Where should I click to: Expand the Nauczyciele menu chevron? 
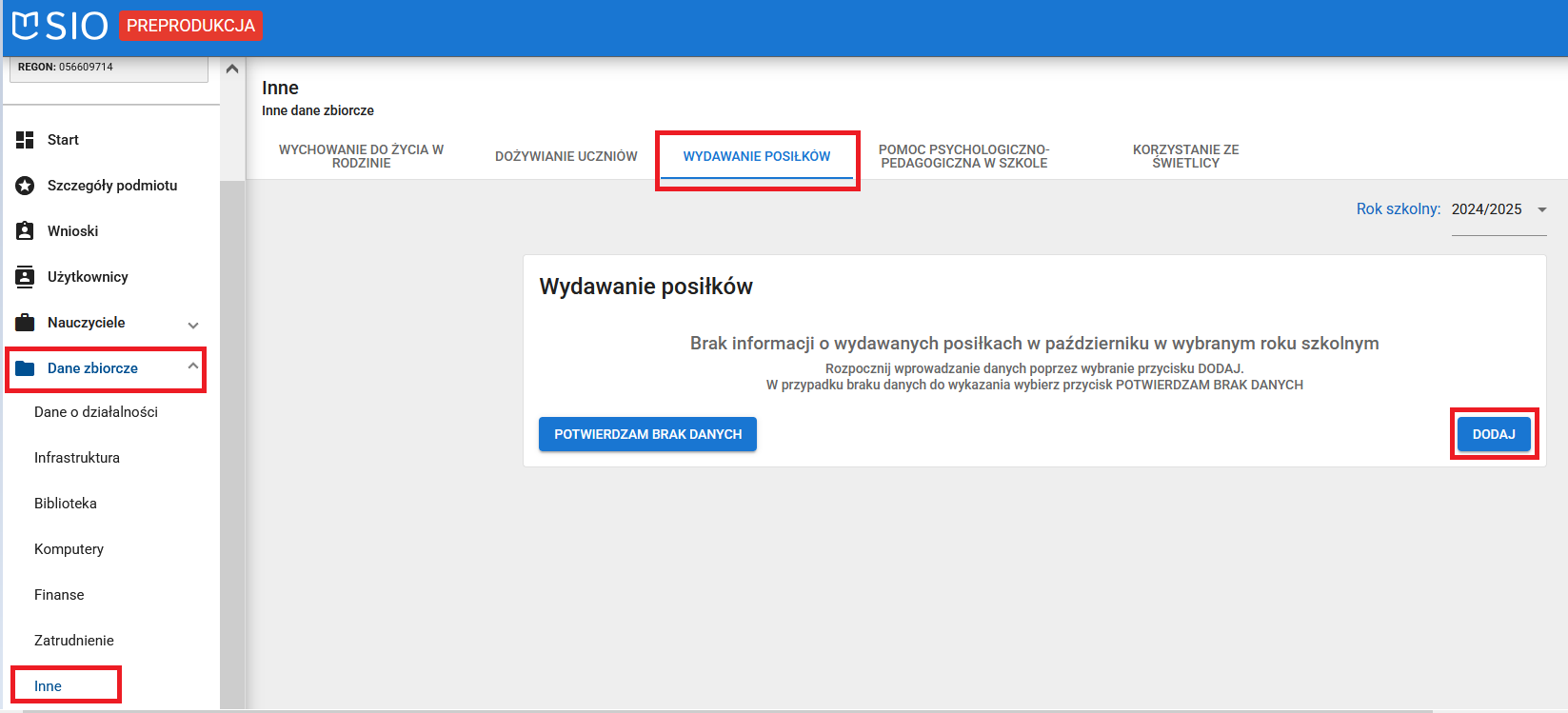[x=193, y=325]
